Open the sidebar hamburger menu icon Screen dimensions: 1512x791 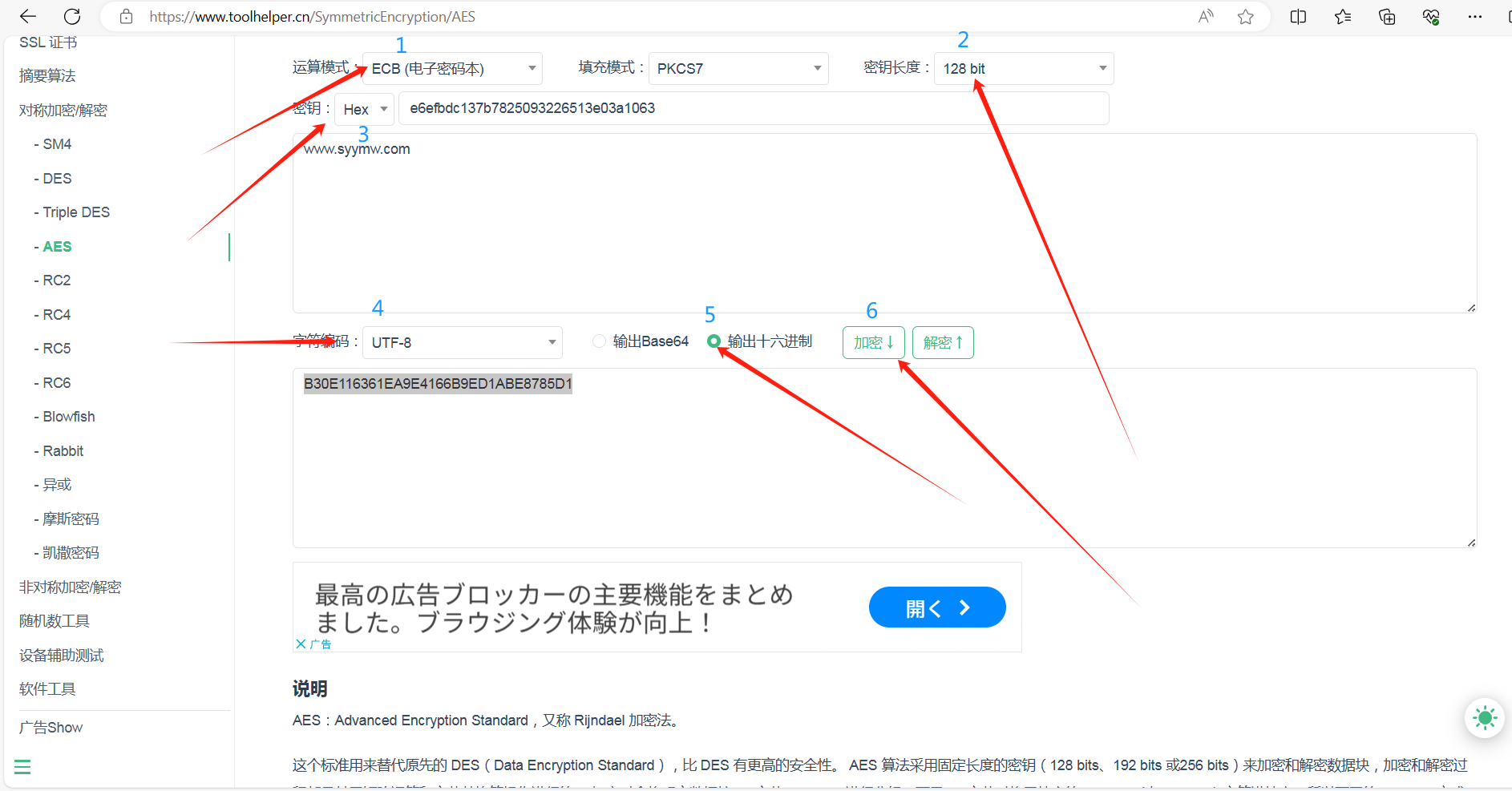[22, 767]
